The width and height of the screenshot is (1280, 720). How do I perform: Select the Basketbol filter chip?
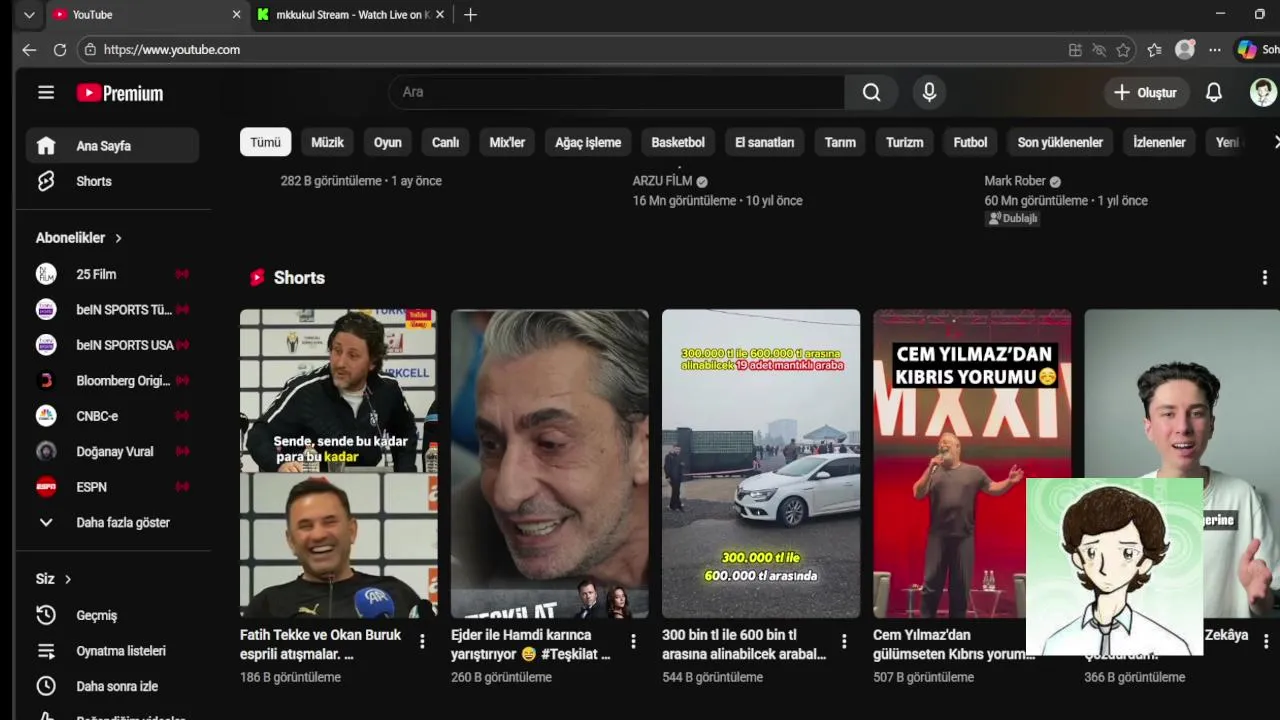(x=678, y=142)
